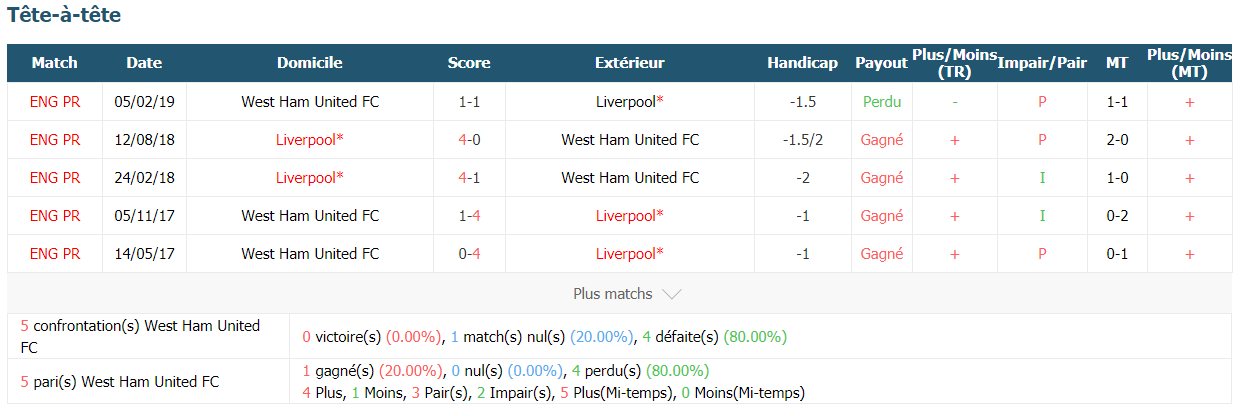Select the green I marker on 24/02/18 row

(1042, 178)
